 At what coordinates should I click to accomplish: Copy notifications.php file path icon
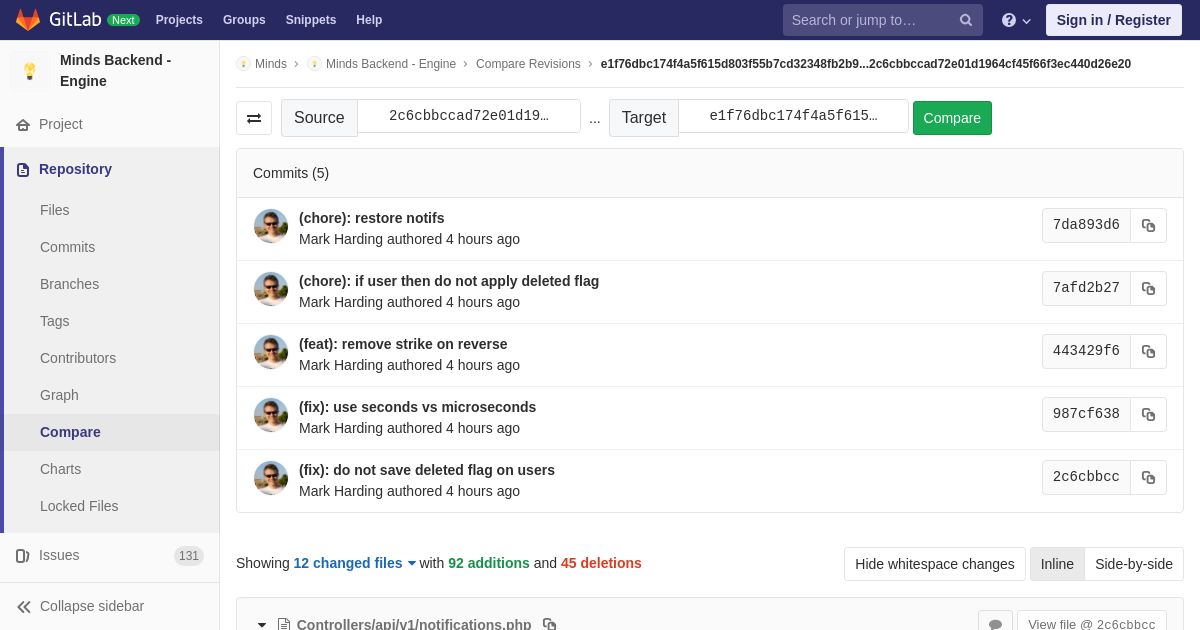coord(549,624)
